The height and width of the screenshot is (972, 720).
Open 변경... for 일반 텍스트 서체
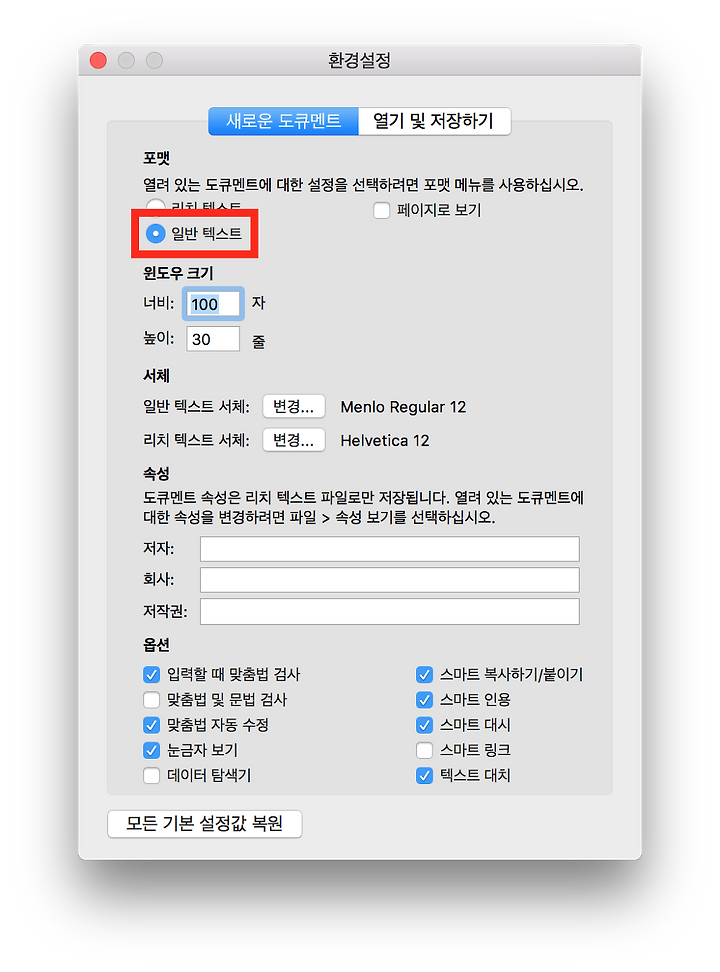point(293,407)
